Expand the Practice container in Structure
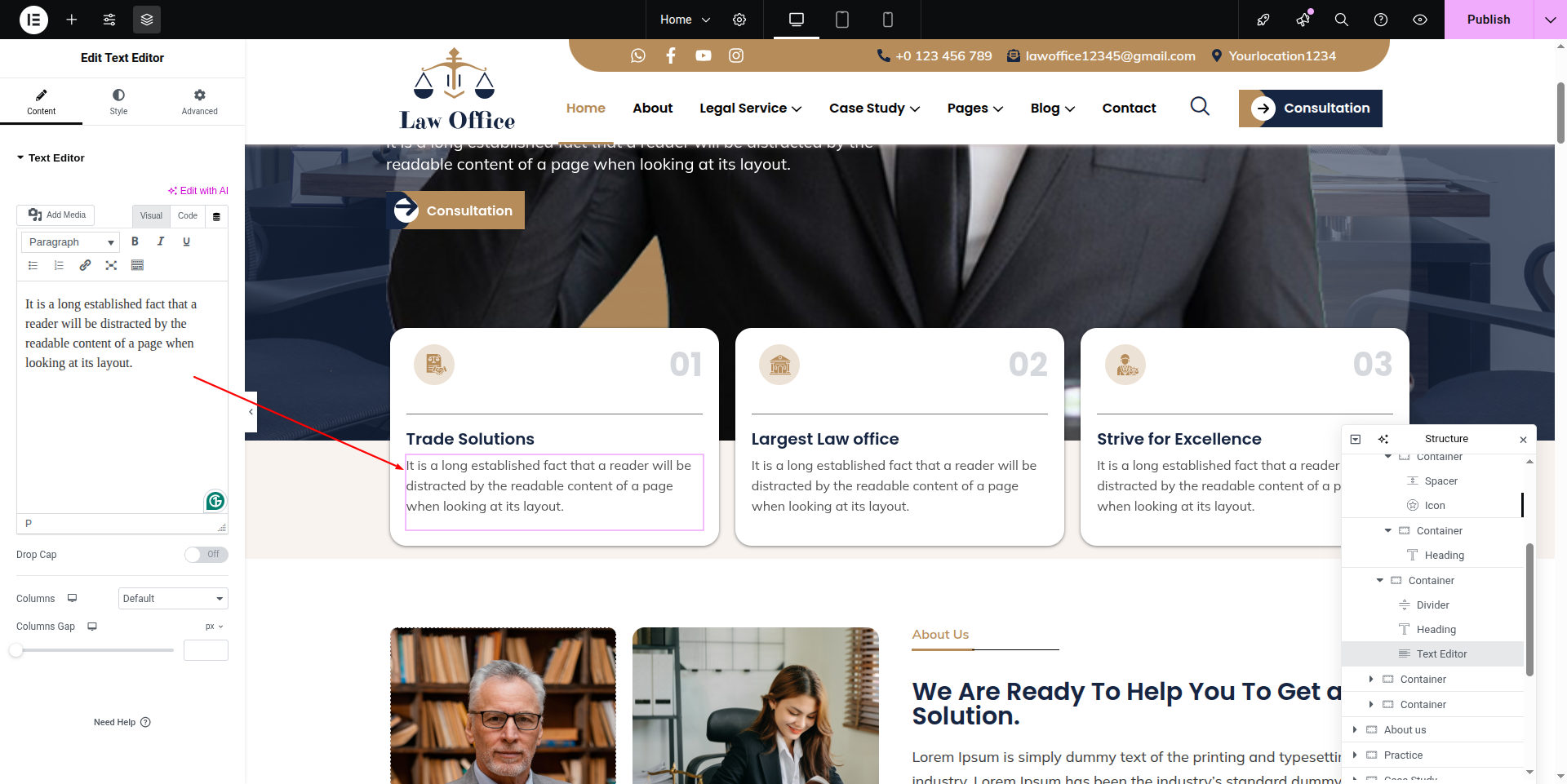 1355,755
